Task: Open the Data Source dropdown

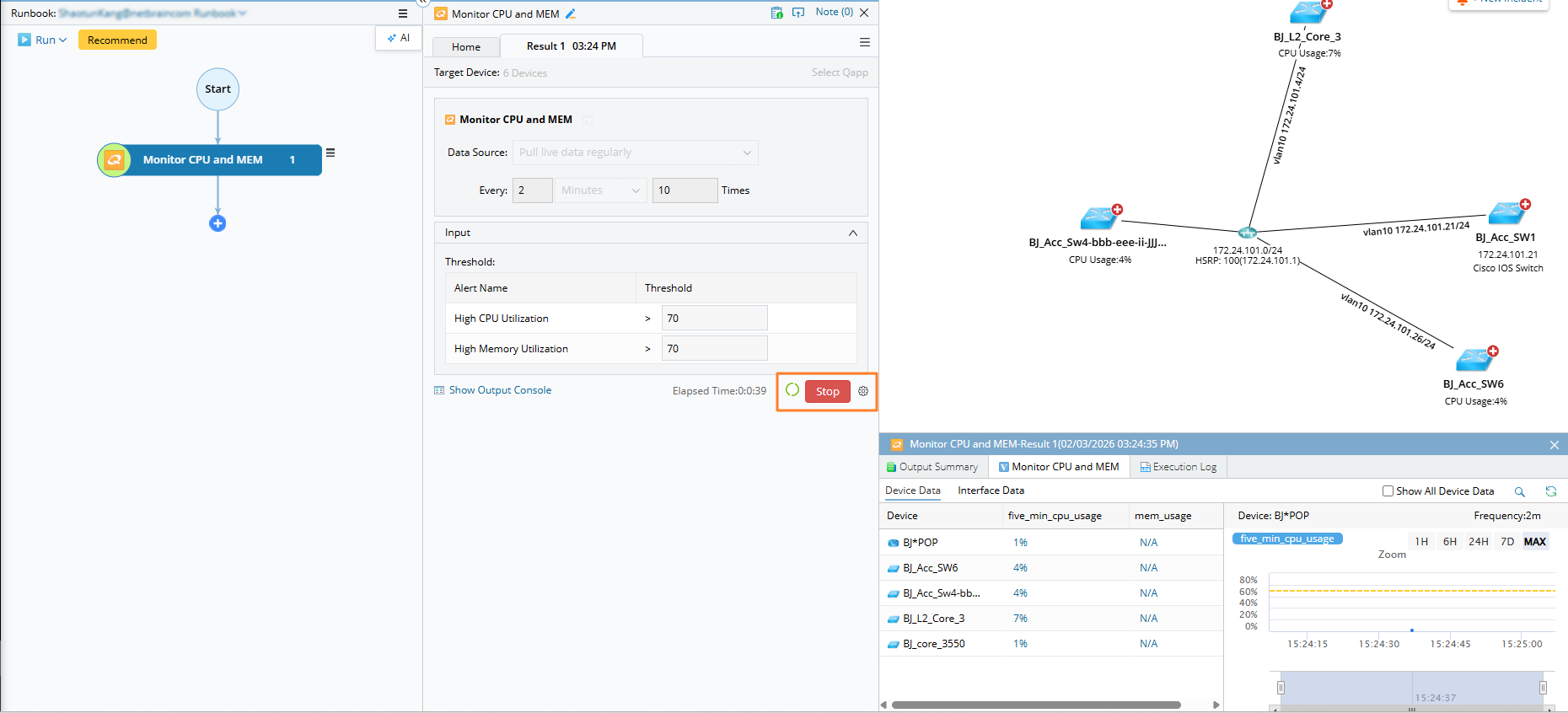Action: pos(636,153)
